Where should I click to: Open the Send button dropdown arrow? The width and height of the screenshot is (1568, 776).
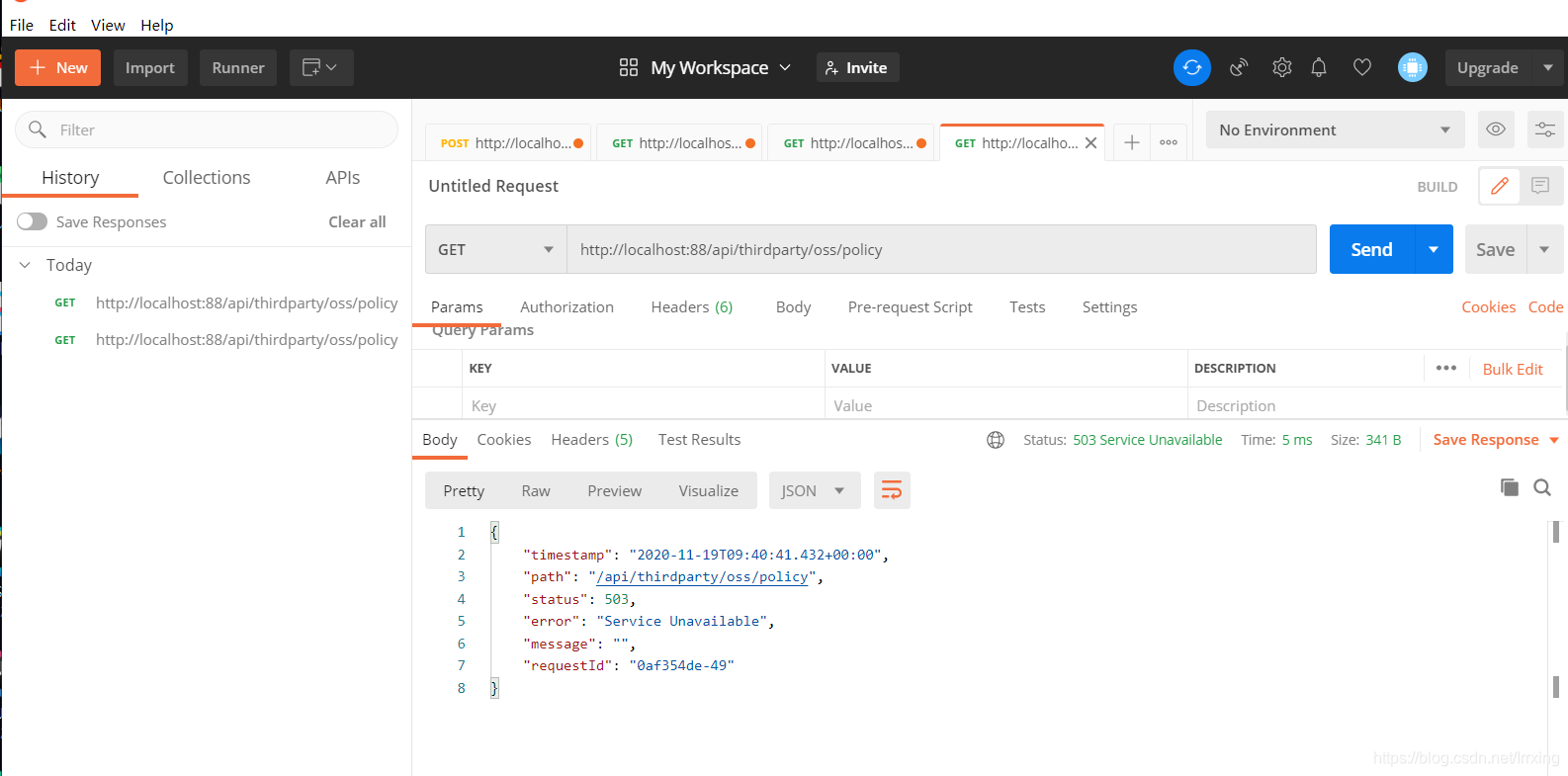click(1434, 249)
